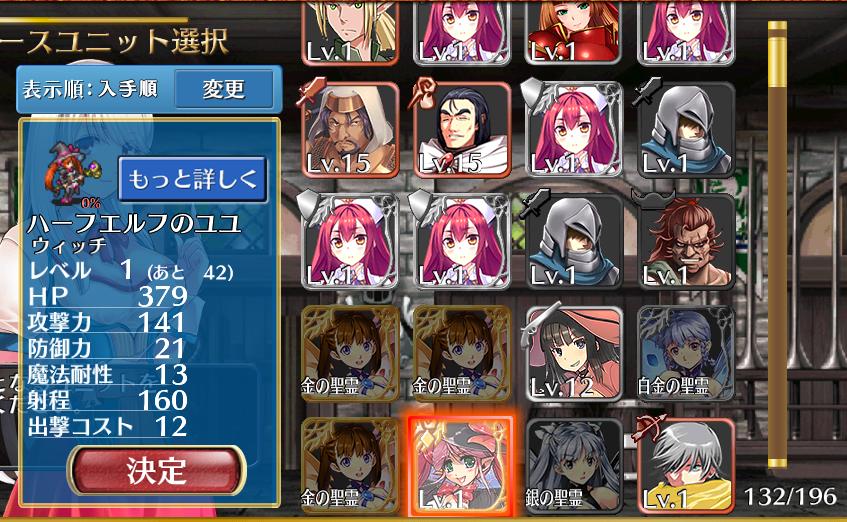
Task: Select the helmeted soldier beside the brute
Action: pyautogui.click(x=574, y=242)
